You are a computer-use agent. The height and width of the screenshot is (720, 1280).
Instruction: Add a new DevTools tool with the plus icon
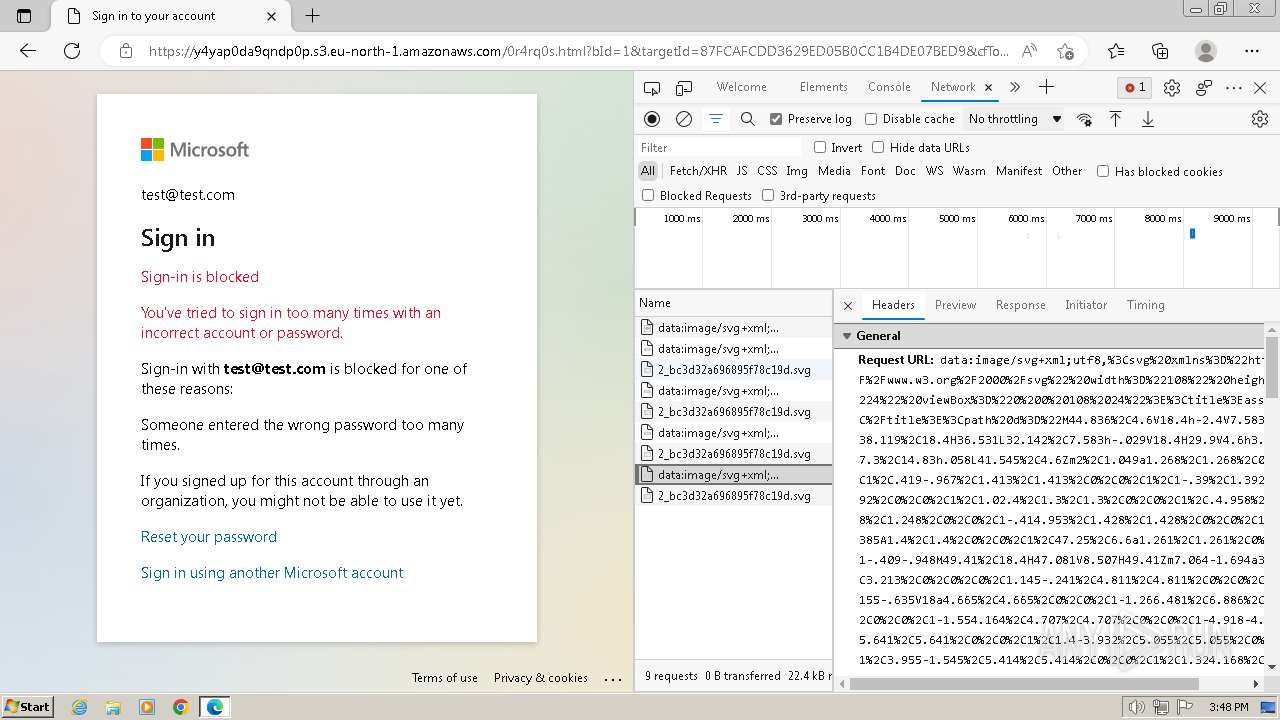1046,88
